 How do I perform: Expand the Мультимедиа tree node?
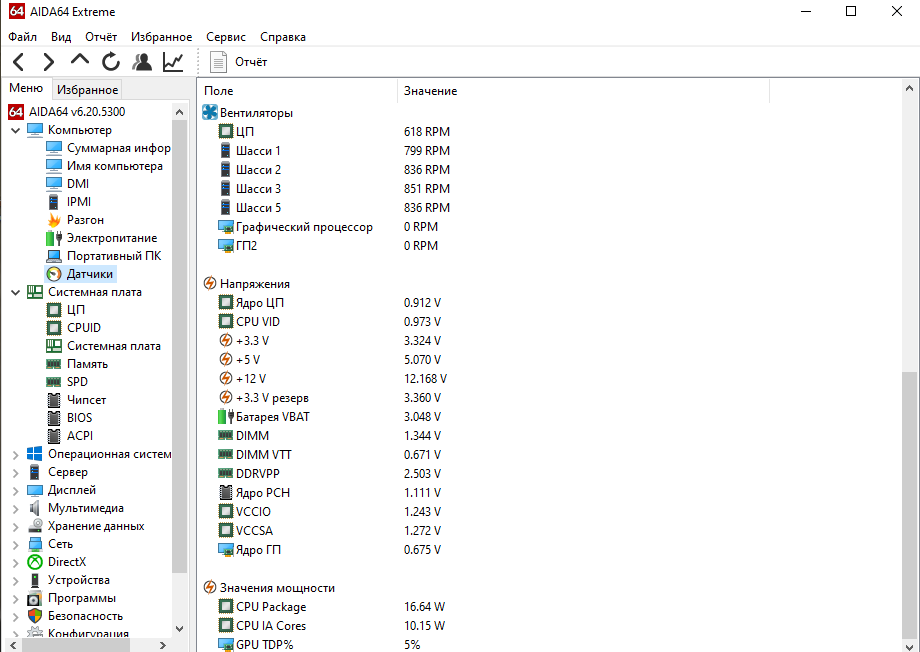click(x=16, y=509)
